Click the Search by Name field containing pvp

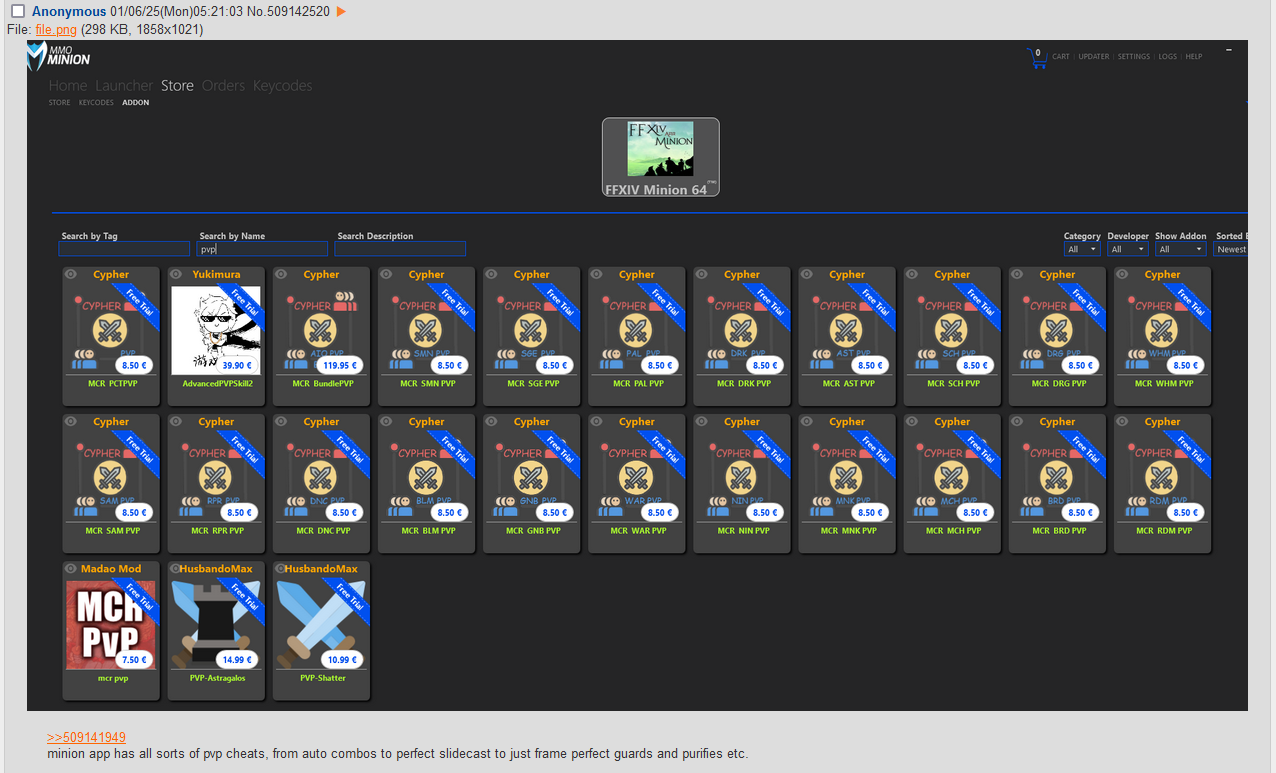(262, 249)
